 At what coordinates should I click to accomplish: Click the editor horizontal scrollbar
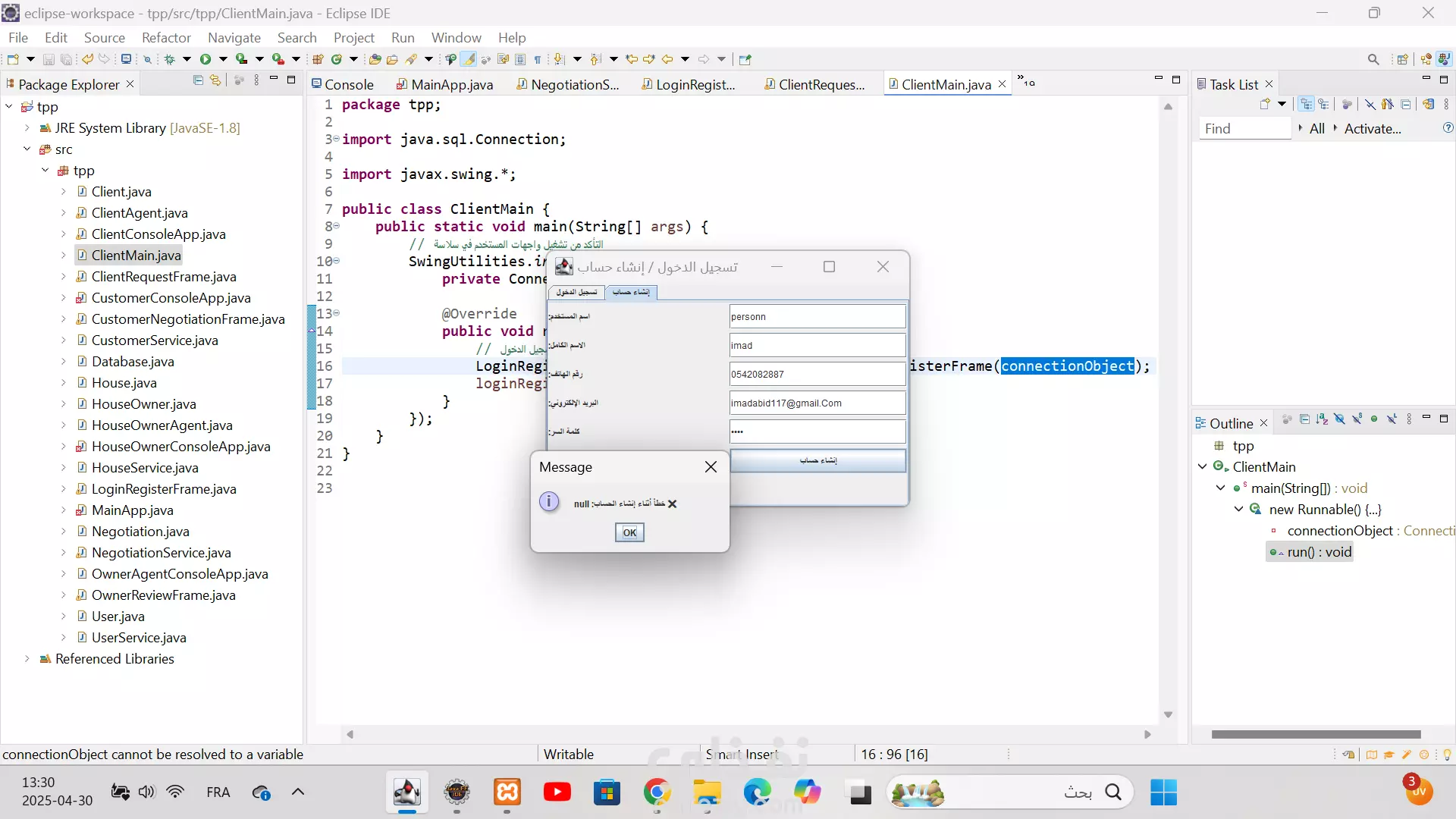pos(747,734)
